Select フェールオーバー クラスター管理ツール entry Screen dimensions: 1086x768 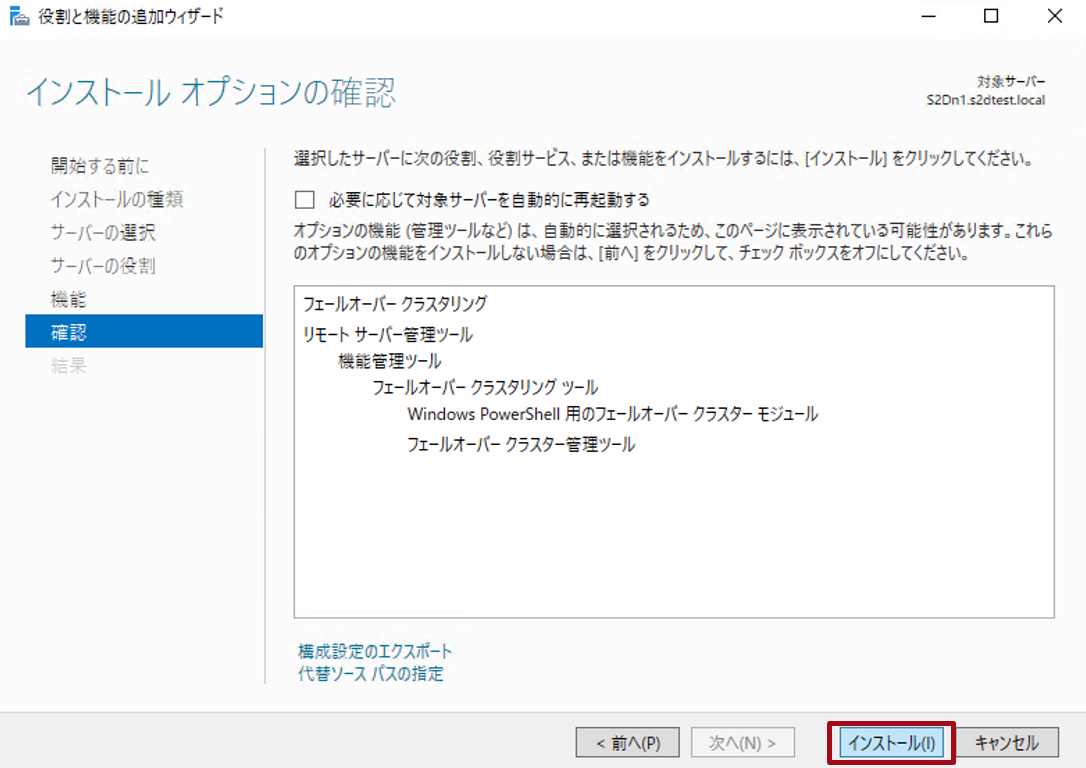(x=521, y=444)
